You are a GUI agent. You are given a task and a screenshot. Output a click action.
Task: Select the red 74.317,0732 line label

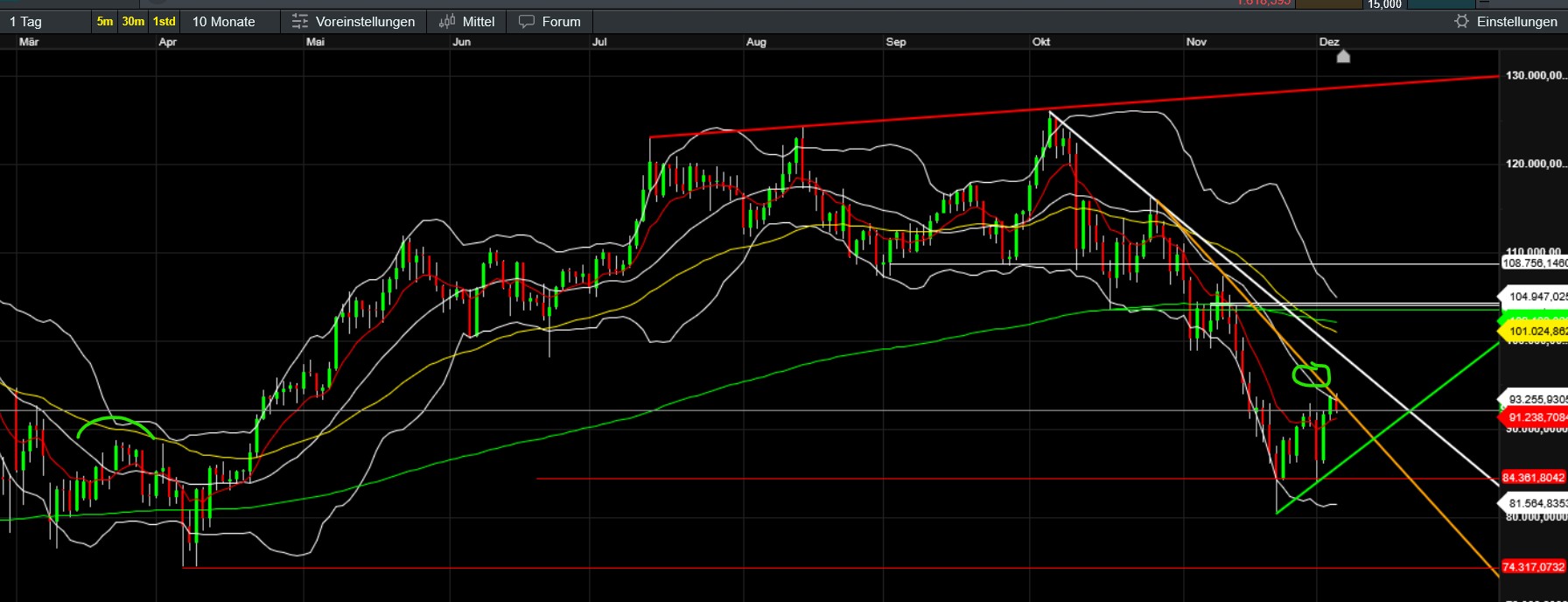pos(1534,567)
